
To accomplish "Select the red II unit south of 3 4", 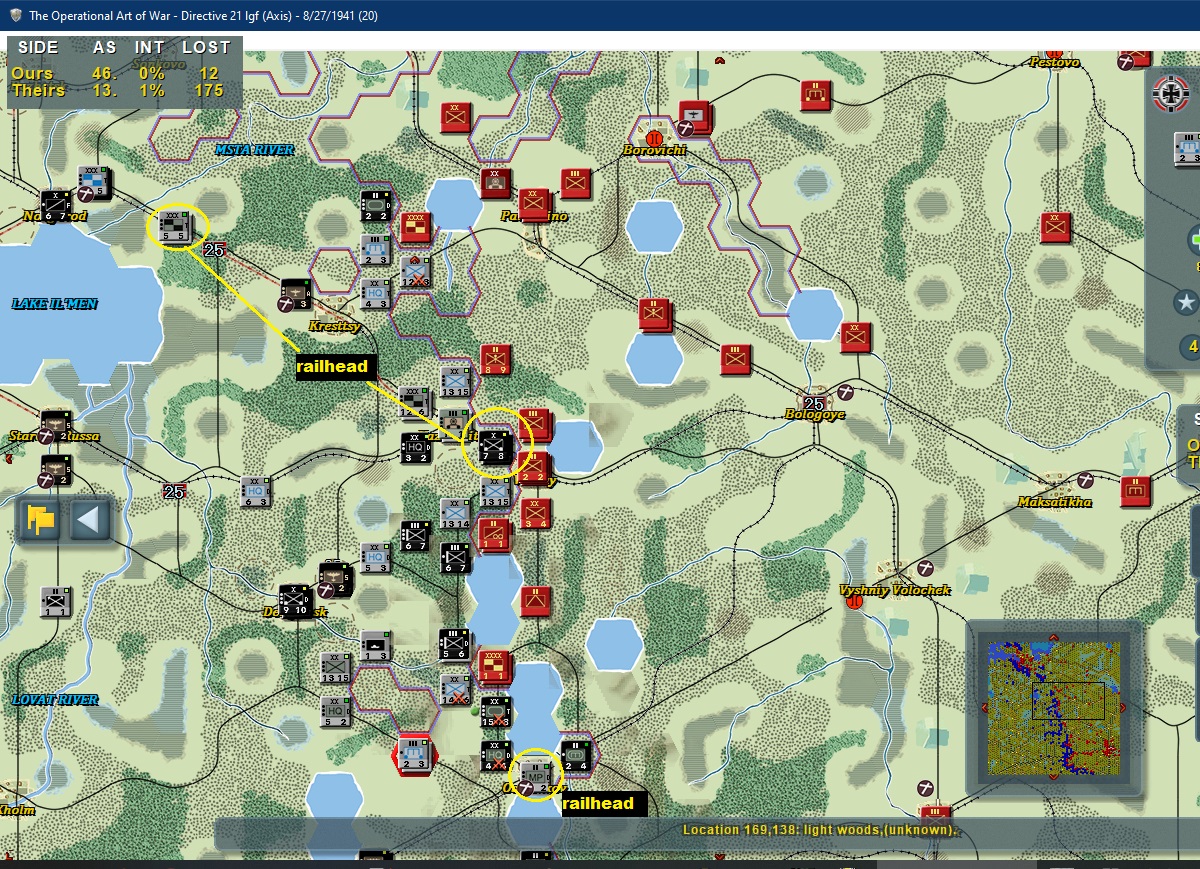I will point(536,601).
